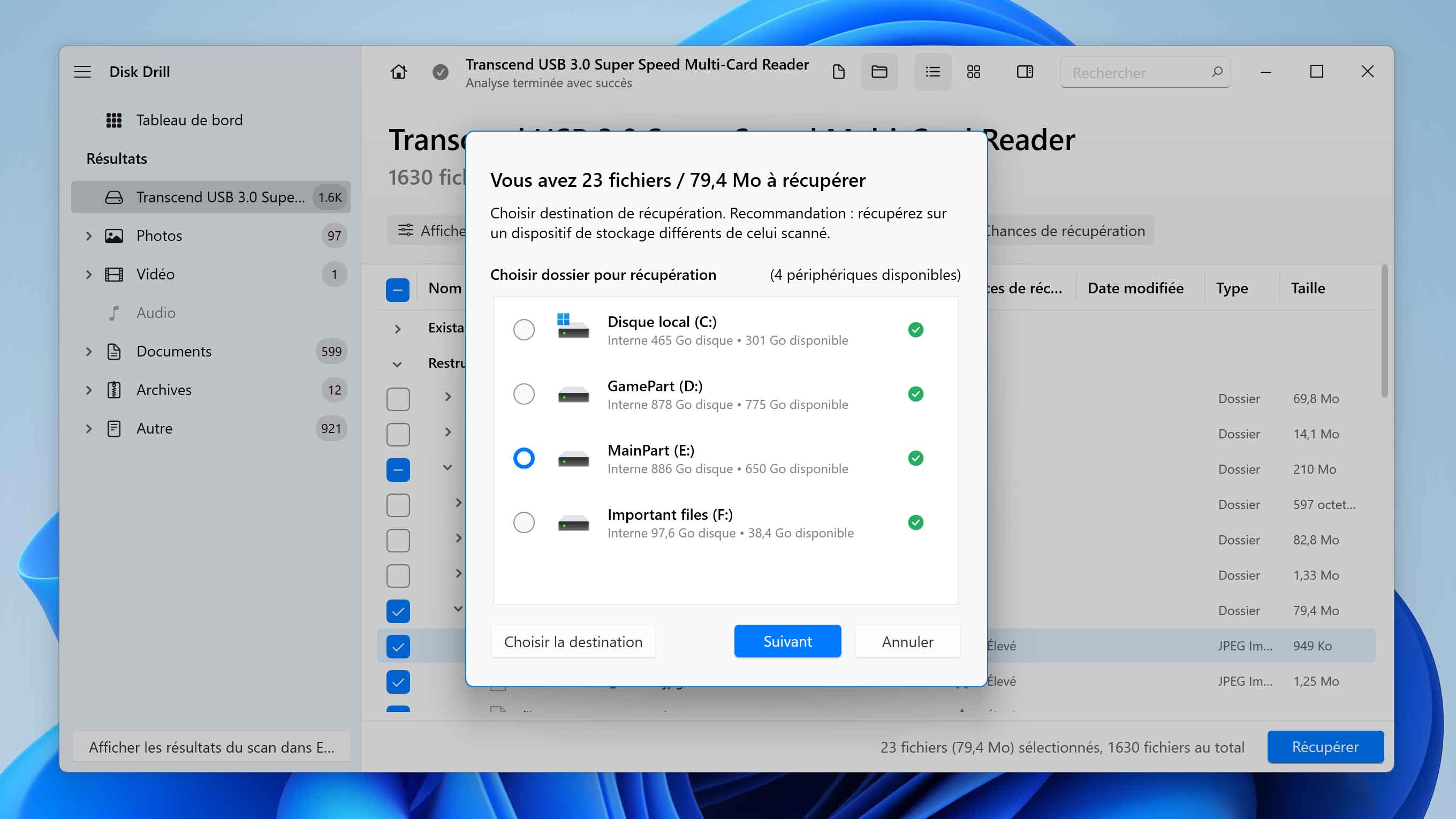Image resolution: width=1456 pixels, height=819 pixels.
Task: Expand the Photos category
Action: (89, 236)
